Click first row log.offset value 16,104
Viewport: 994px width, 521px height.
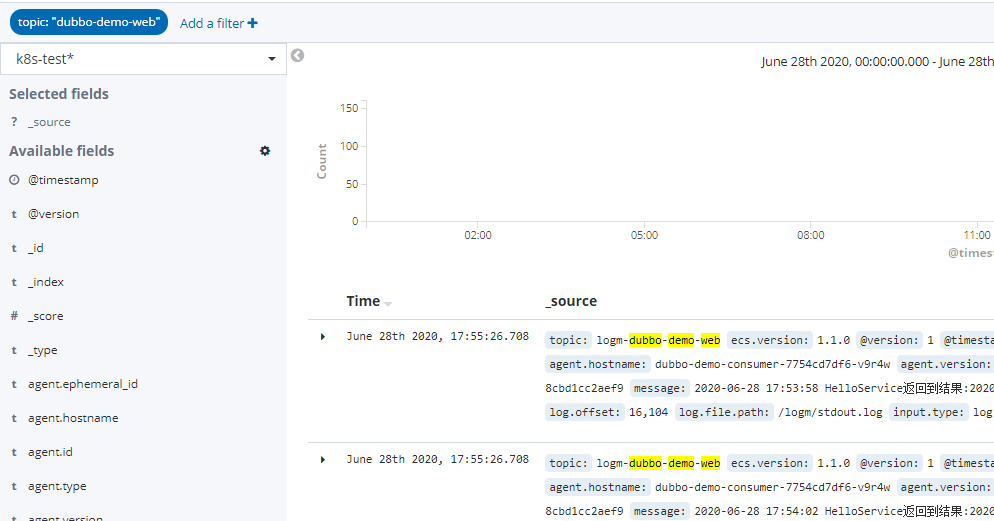[x=649, y=413]
